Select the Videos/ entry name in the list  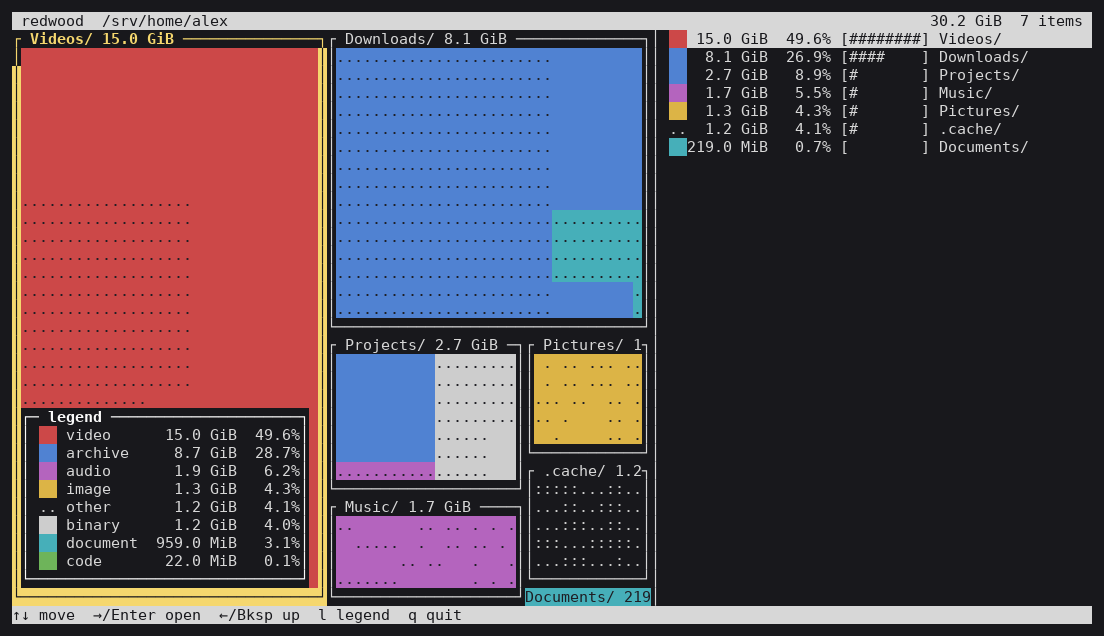[x=970, y=39]
